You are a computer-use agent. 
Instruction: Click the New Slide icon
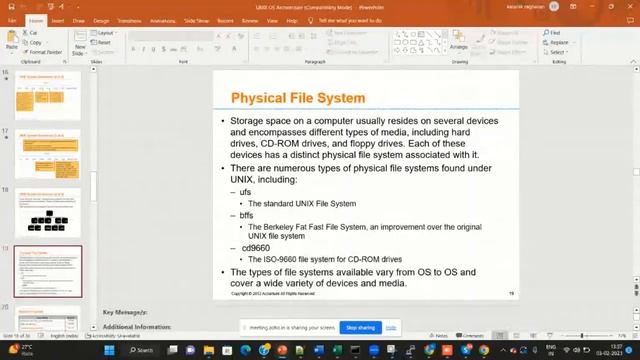click(80, 37)
